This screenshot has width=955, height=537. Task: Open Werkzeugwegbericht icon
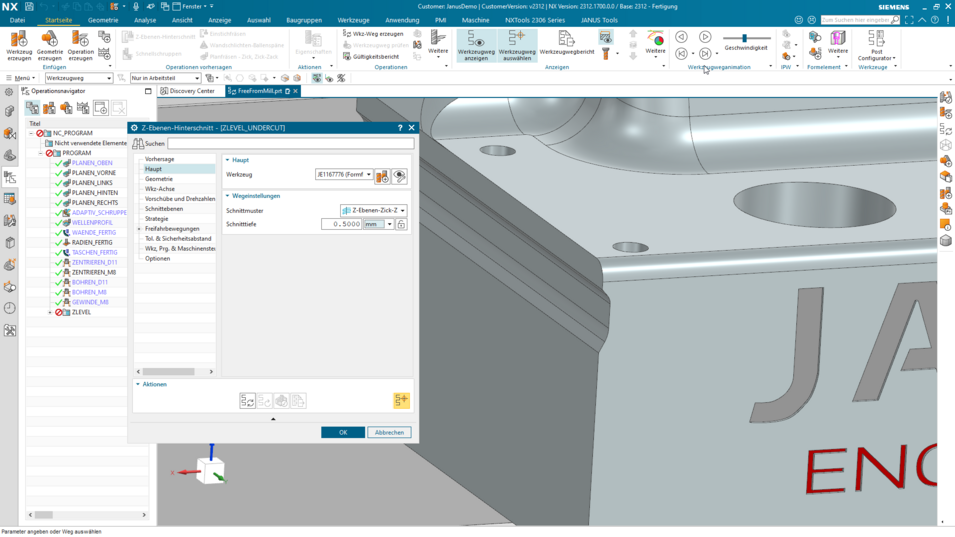pyautogui.click(x=566, y=44)
